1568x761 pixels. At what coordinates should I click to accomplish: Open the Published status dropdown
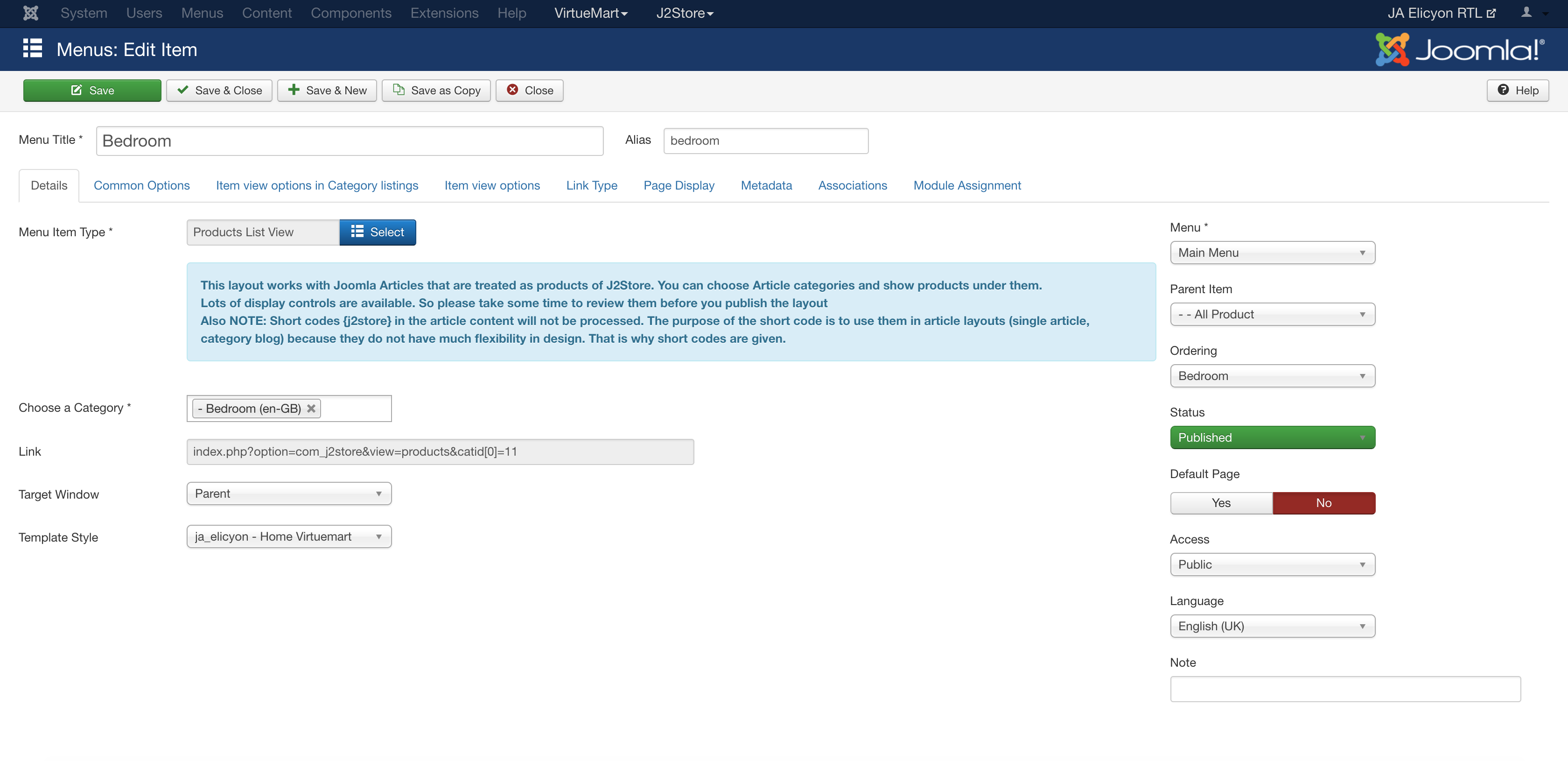click(x=1272, y=438)
